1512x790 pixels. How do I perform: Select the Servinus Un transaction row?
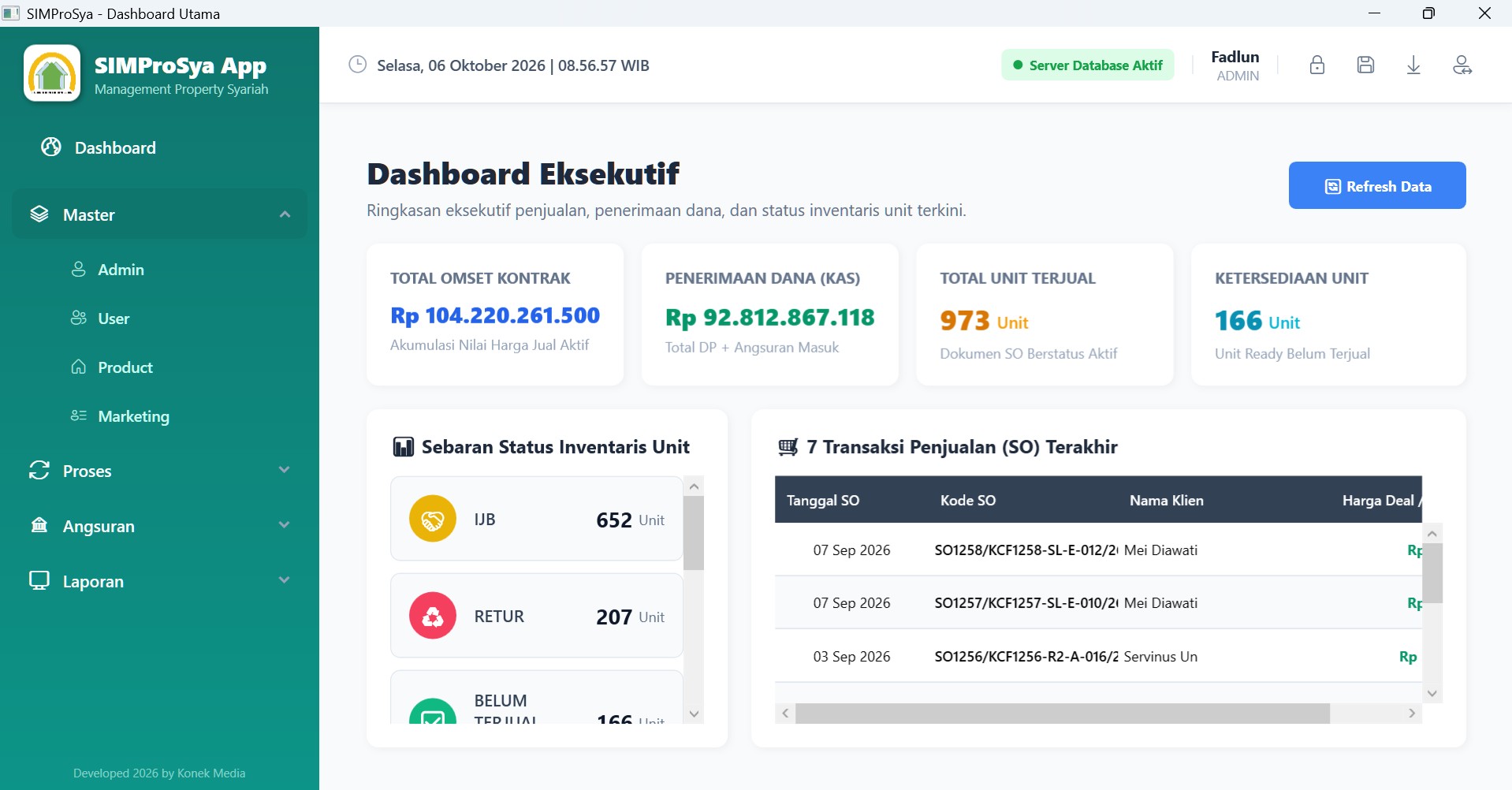(x=1098, y=656)
